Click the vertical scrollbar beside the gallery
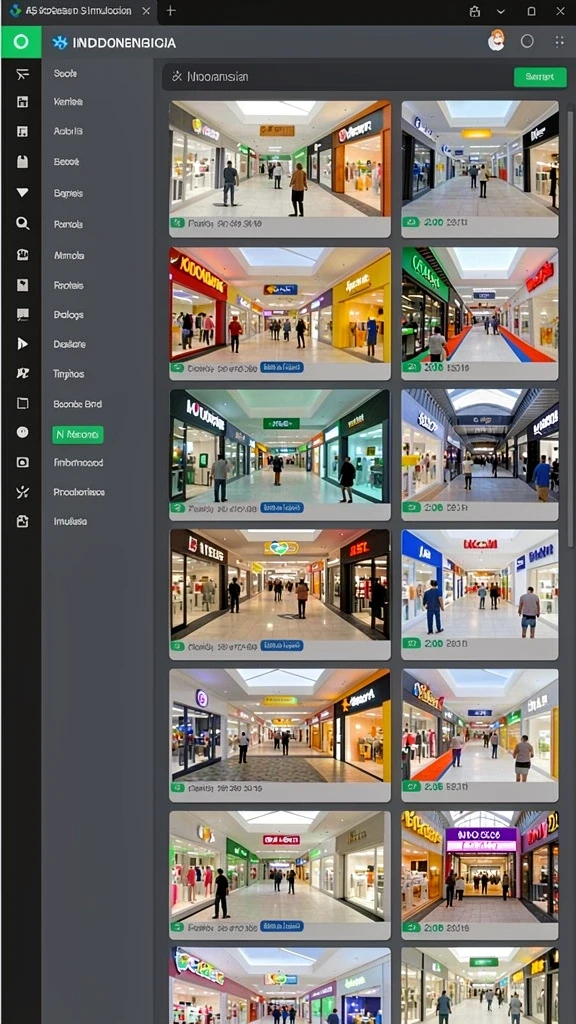This screenshot has width=576, height=1024. pos(571,327)
